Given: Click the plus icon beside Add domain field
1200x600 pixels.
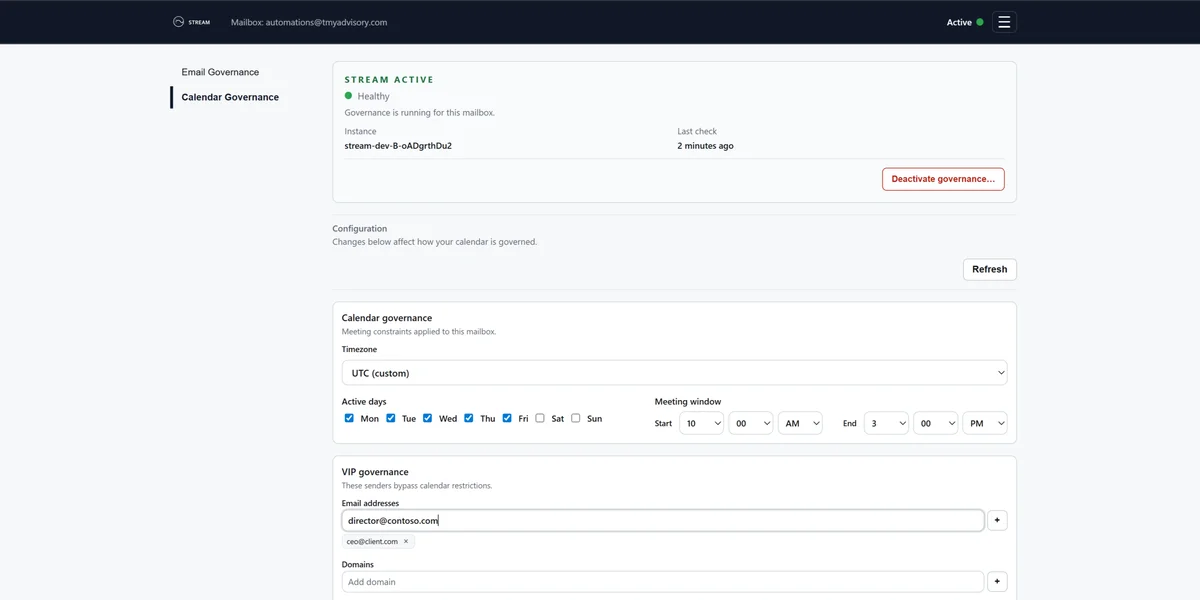Looking at the screenshot, I should [997, 582].
